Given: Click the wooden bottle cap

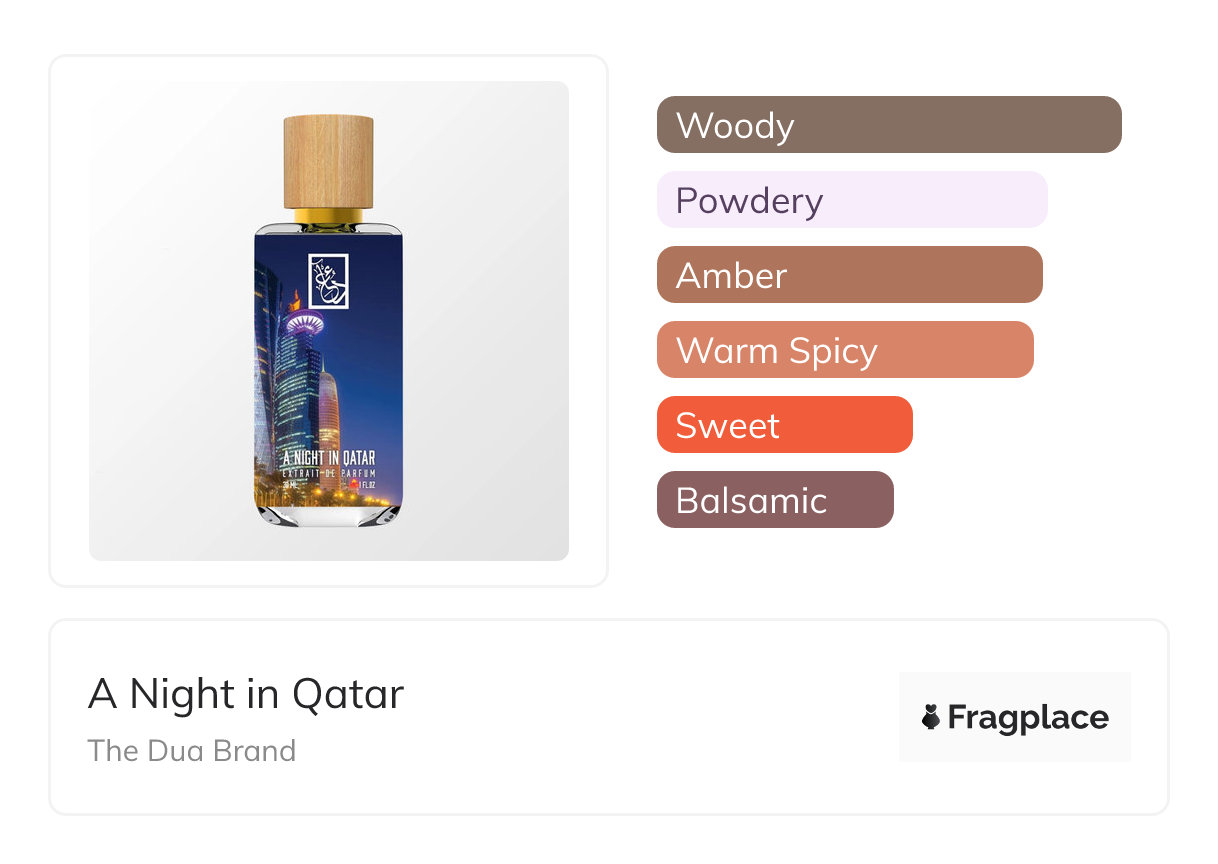Looking at the screenshot, I should [328, 161].
